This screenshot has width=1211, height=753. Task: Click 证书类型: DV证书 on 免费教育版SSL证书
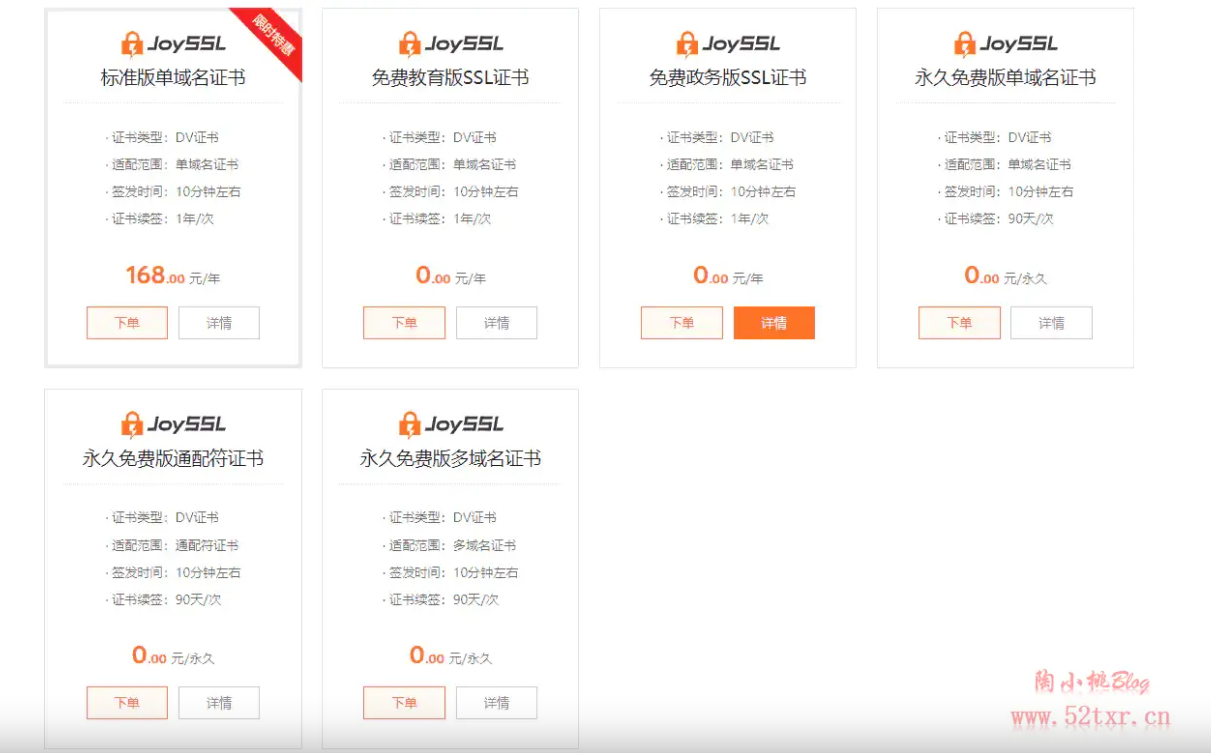click(439, 137)
